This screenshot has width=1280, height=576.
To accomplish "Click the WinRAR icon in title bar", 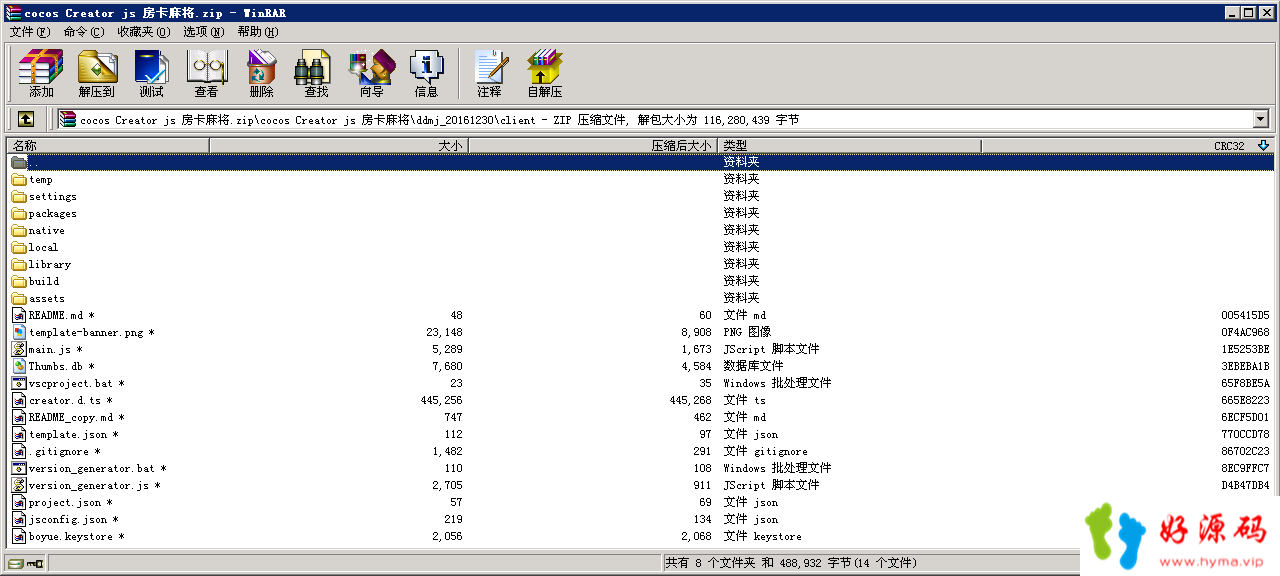I will point(13,12).
